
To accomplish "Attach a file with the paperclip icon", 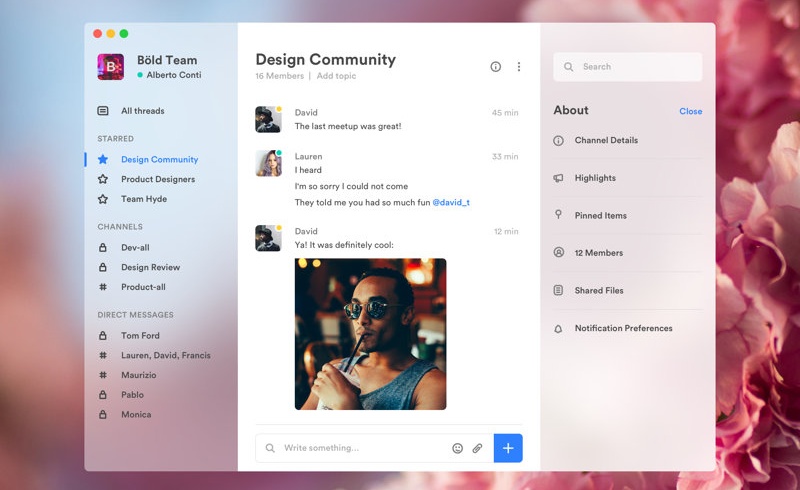I will 477,448.
